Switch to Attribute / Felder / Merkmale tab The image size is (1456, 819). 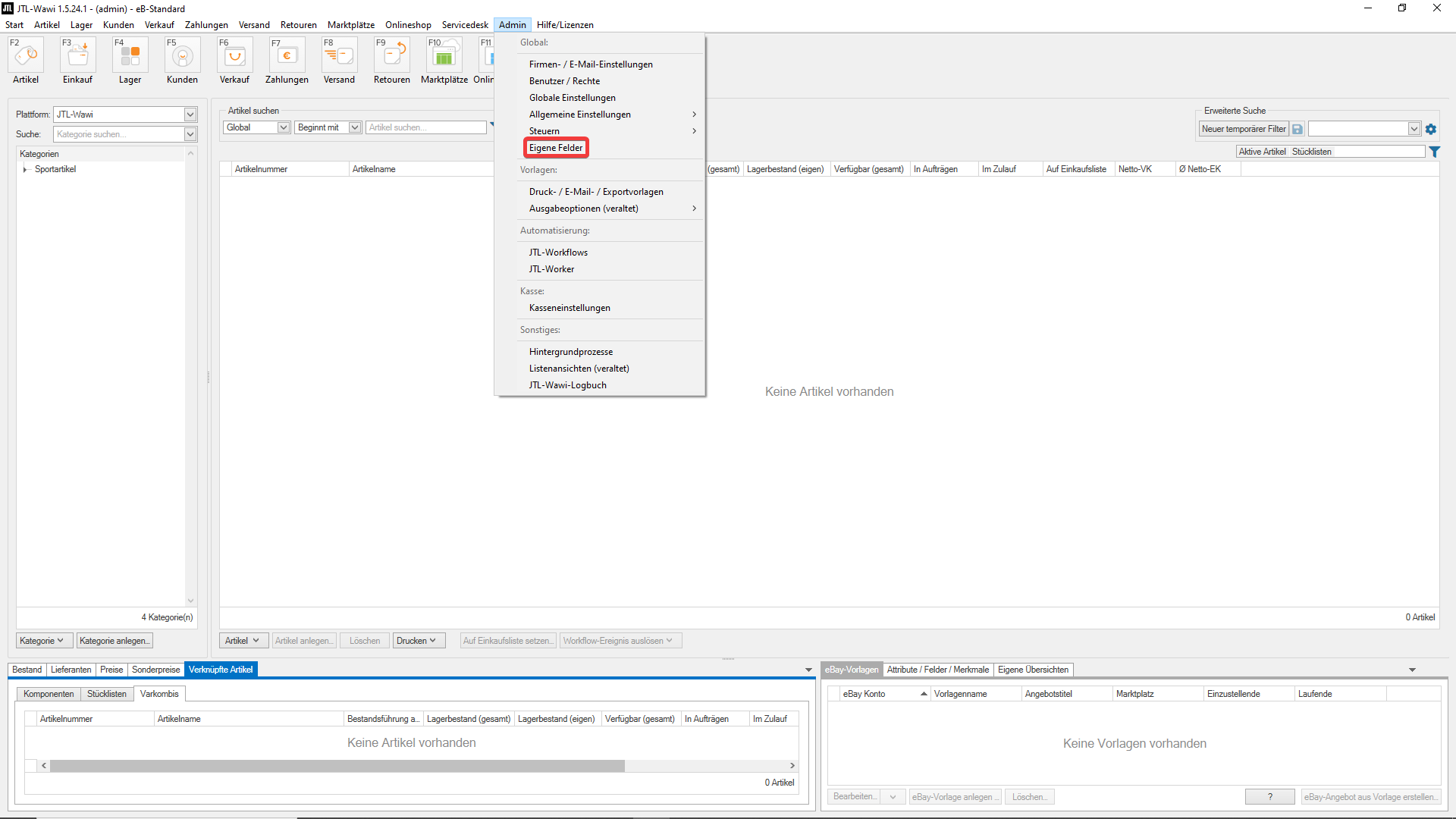[x=938, y=670]
